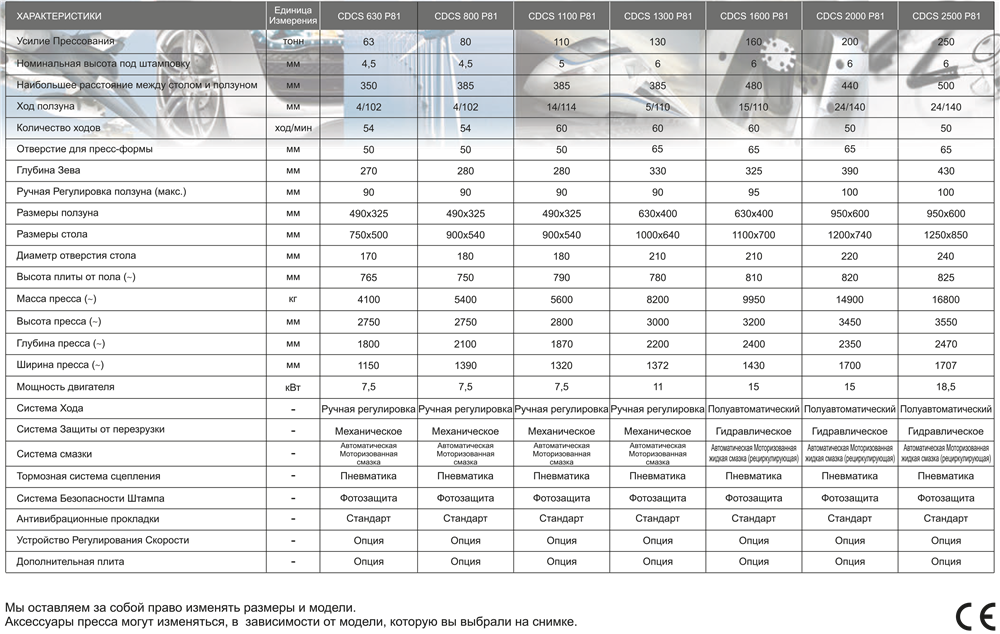1000x634 pixels.
Task: Click the Размеры стола row label
Action: 51,234
